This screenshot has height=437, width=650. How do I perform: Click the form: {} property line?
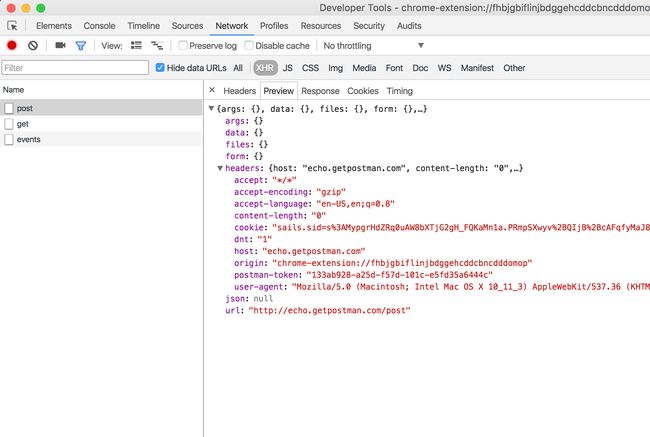[x=244, y=156]
